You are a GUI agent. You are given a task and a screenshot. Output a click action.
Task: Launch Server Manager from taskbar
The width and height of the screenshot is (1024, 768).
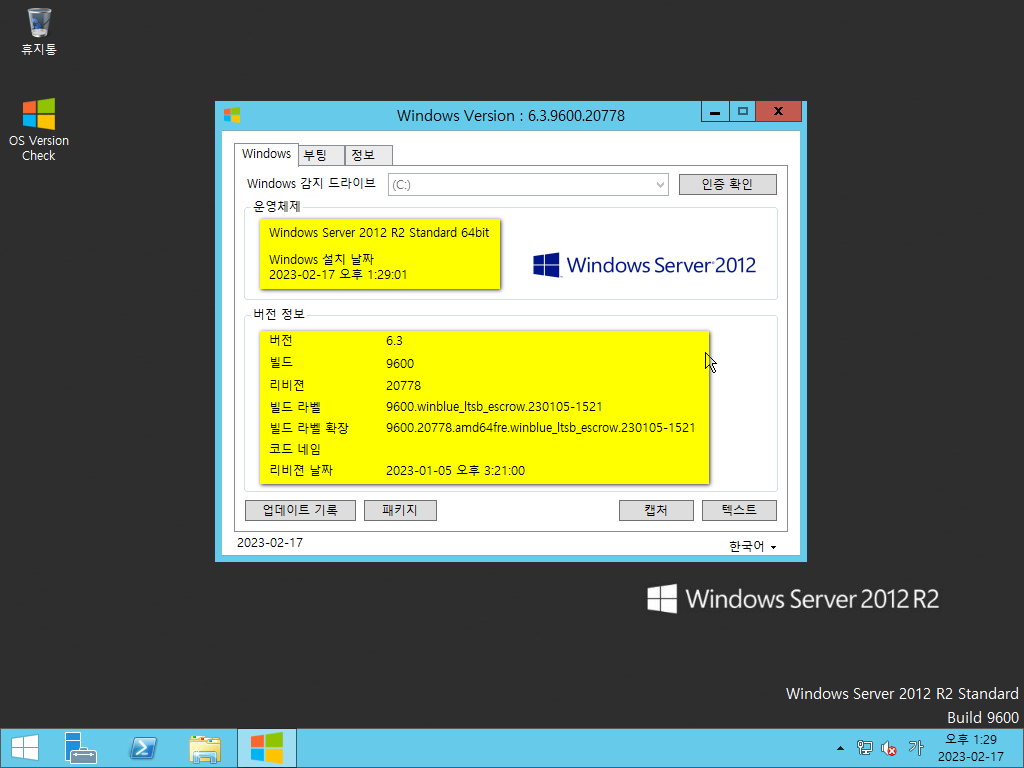pos(81,748)
